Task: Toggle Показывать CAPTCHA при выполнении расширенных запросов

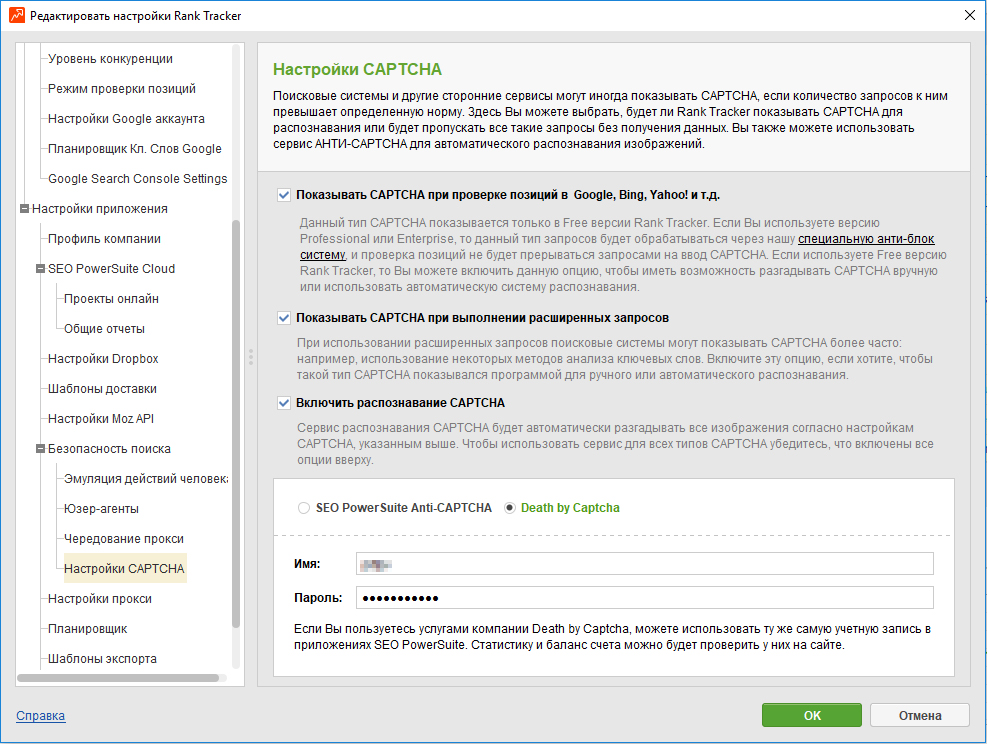Action: [284, 318]
